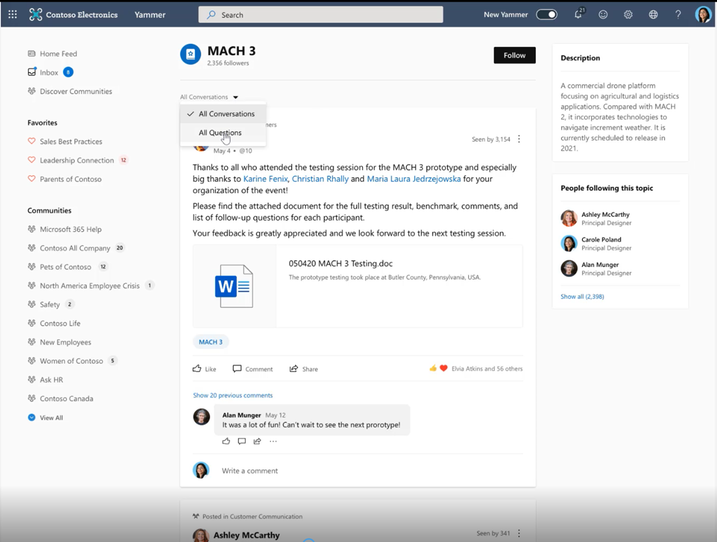Open the user profile avatar in header
The image size is (717, 542).
click(x=703, y=15)
